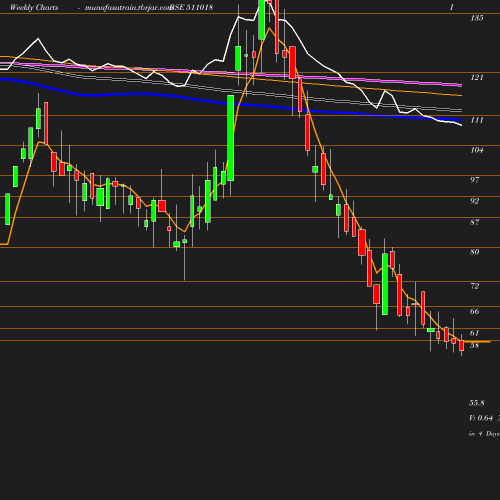Click the 92 price axis label

pos(475,201)
